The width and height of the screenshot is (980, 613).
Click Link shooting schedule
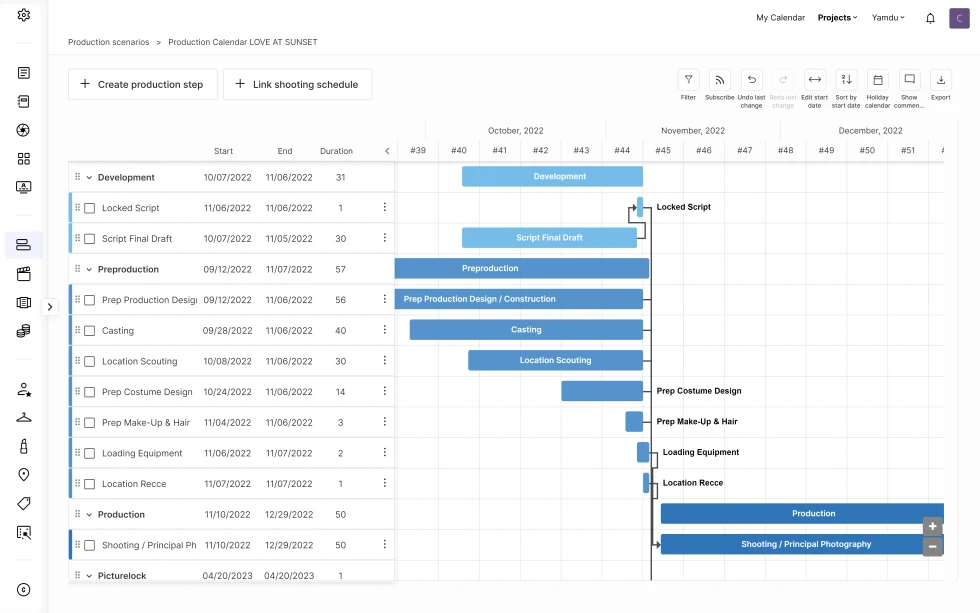(298, 84)
